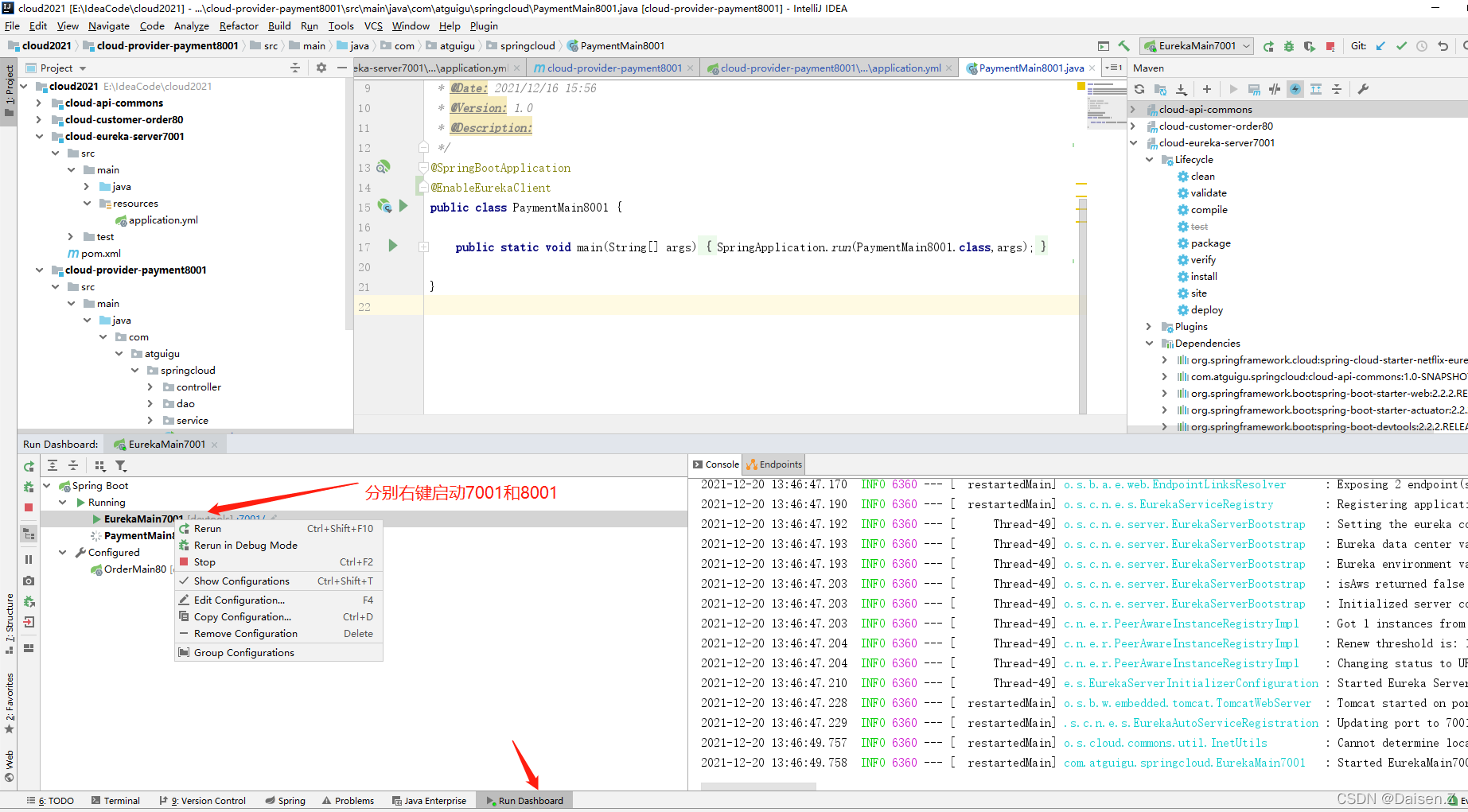Open application.yml under eureka-server7001 resources
This screenshot has height=812, width=1468.
pyautogui.click(x=163, y=220)
